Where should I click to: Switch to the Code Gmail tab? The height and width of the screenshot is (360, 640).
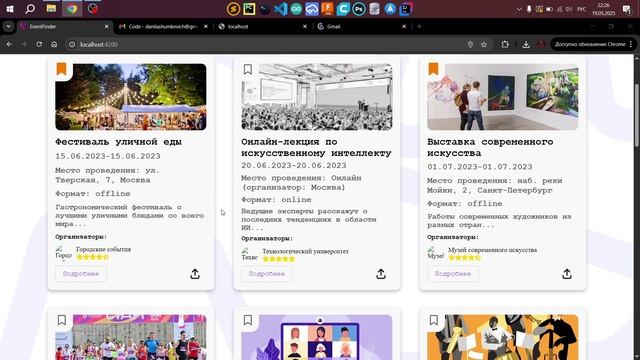[x=162, y=27]
